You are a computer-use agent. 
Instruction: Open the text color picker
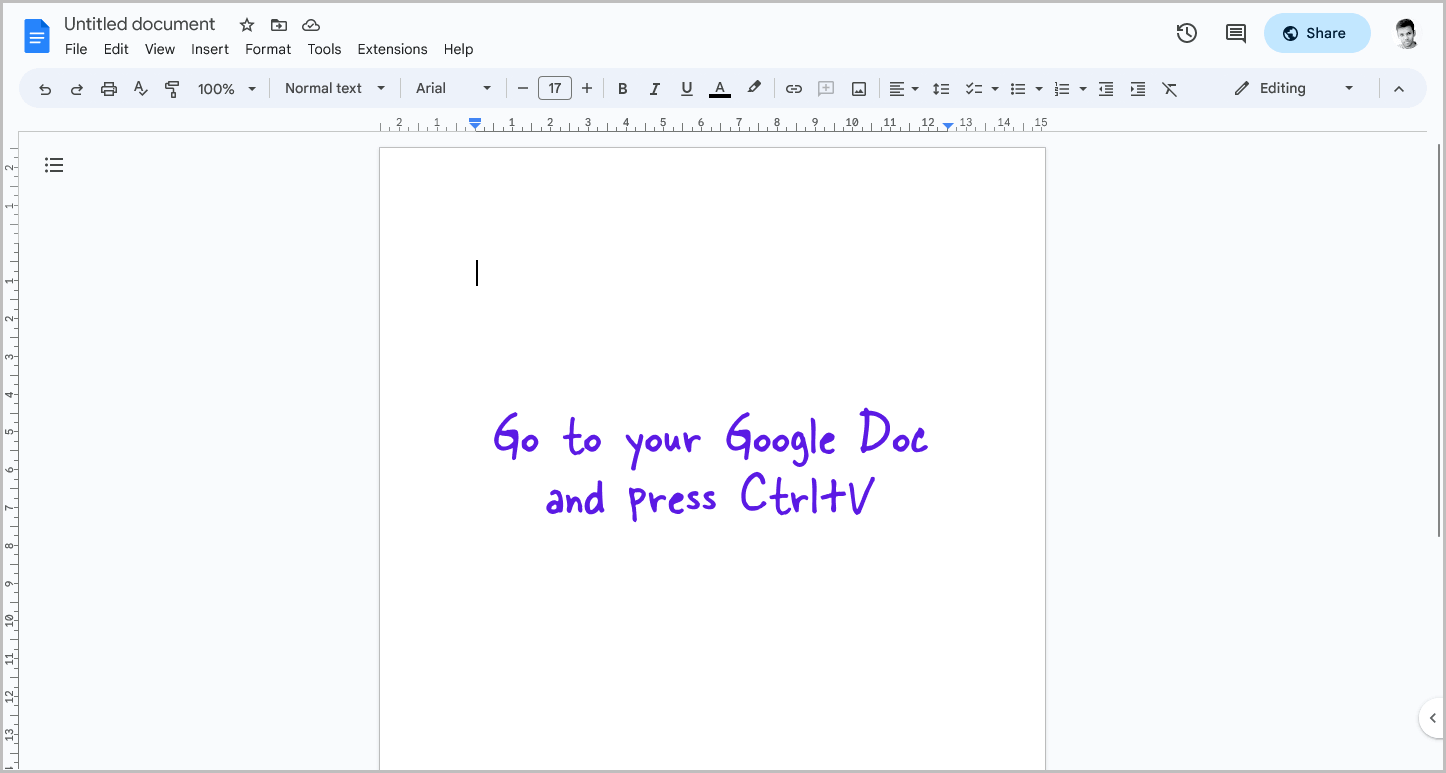720,89
